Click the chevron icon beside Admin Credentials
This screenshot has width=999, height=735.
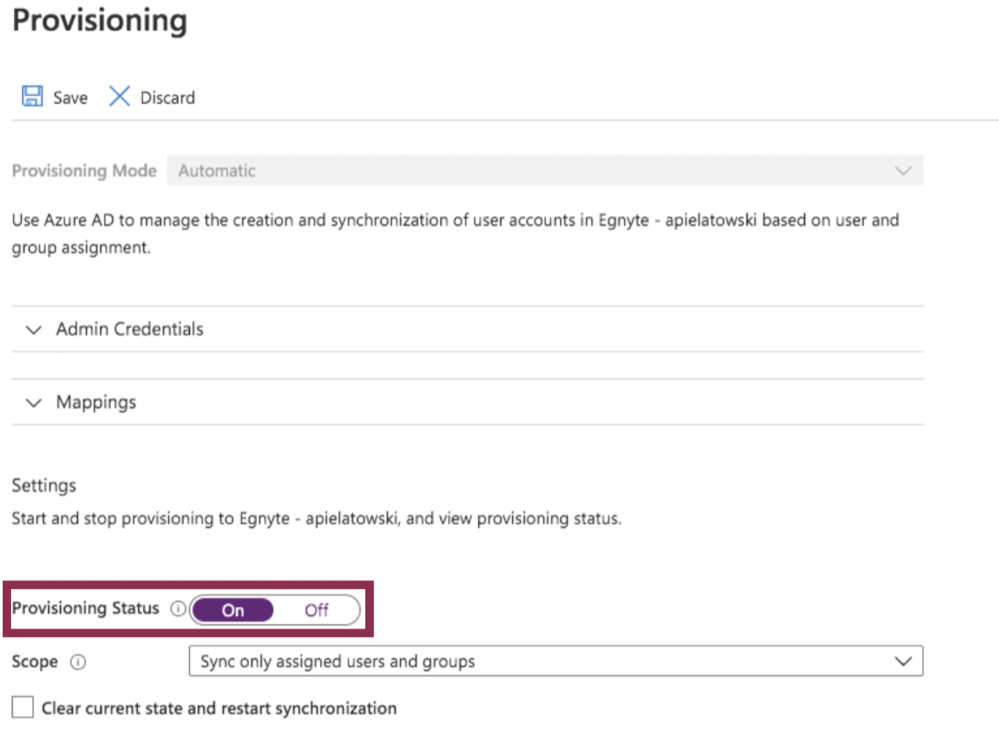33,329
